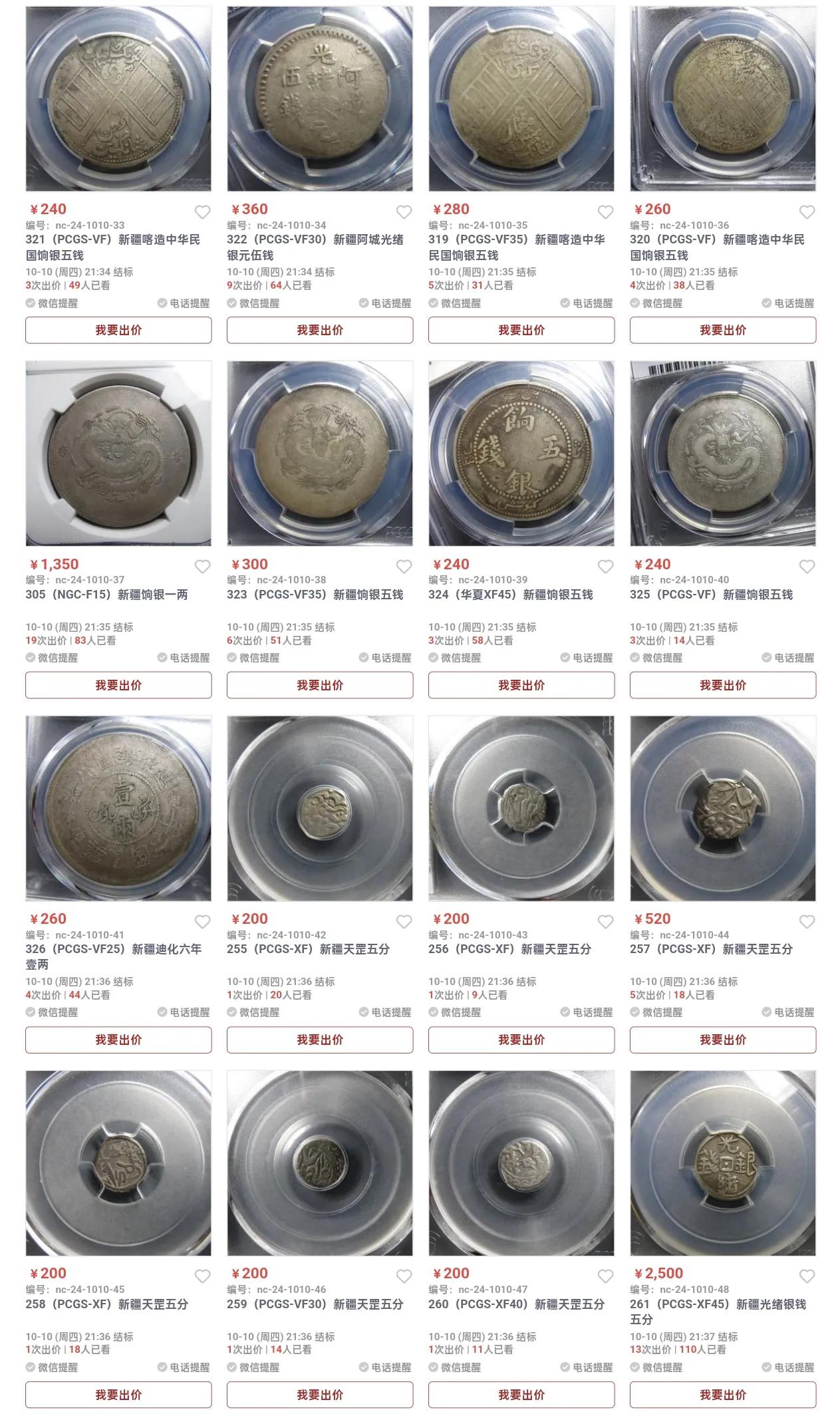
Task: Enable 电话提醒 for lot 305 新疆饷银一两
Action: [184, 658]
